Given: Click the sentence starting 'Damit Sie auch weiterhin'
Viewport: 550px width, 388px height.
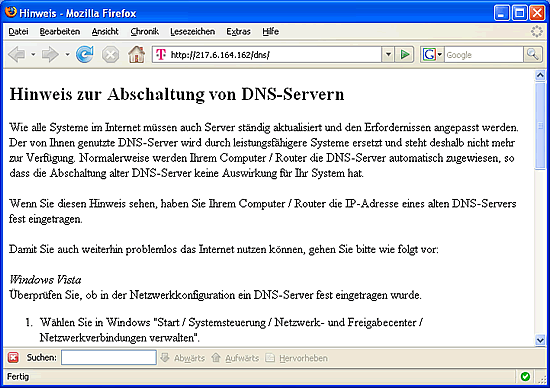Looking at the screenshot, I should (224, 249).
